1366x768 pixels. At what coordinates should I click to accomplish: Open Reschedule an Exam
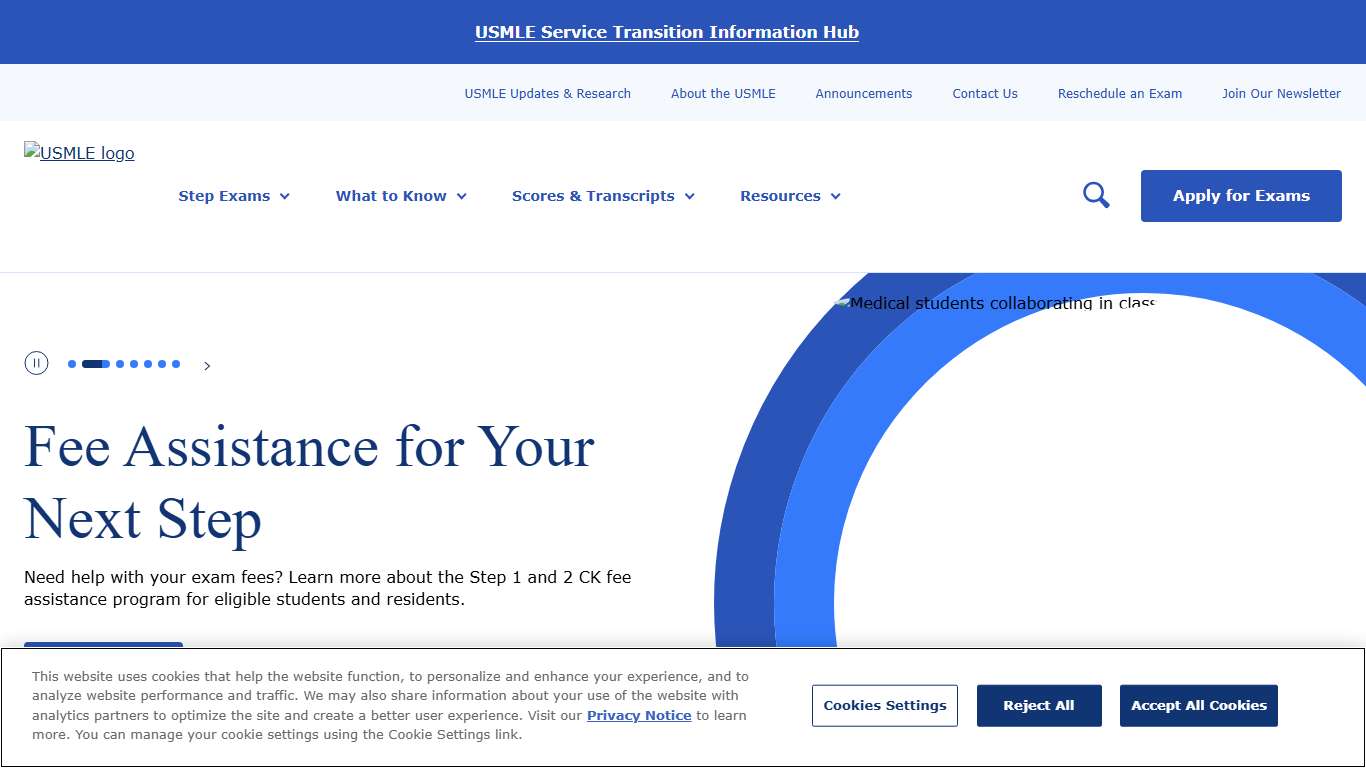(x=1119, y=93)
